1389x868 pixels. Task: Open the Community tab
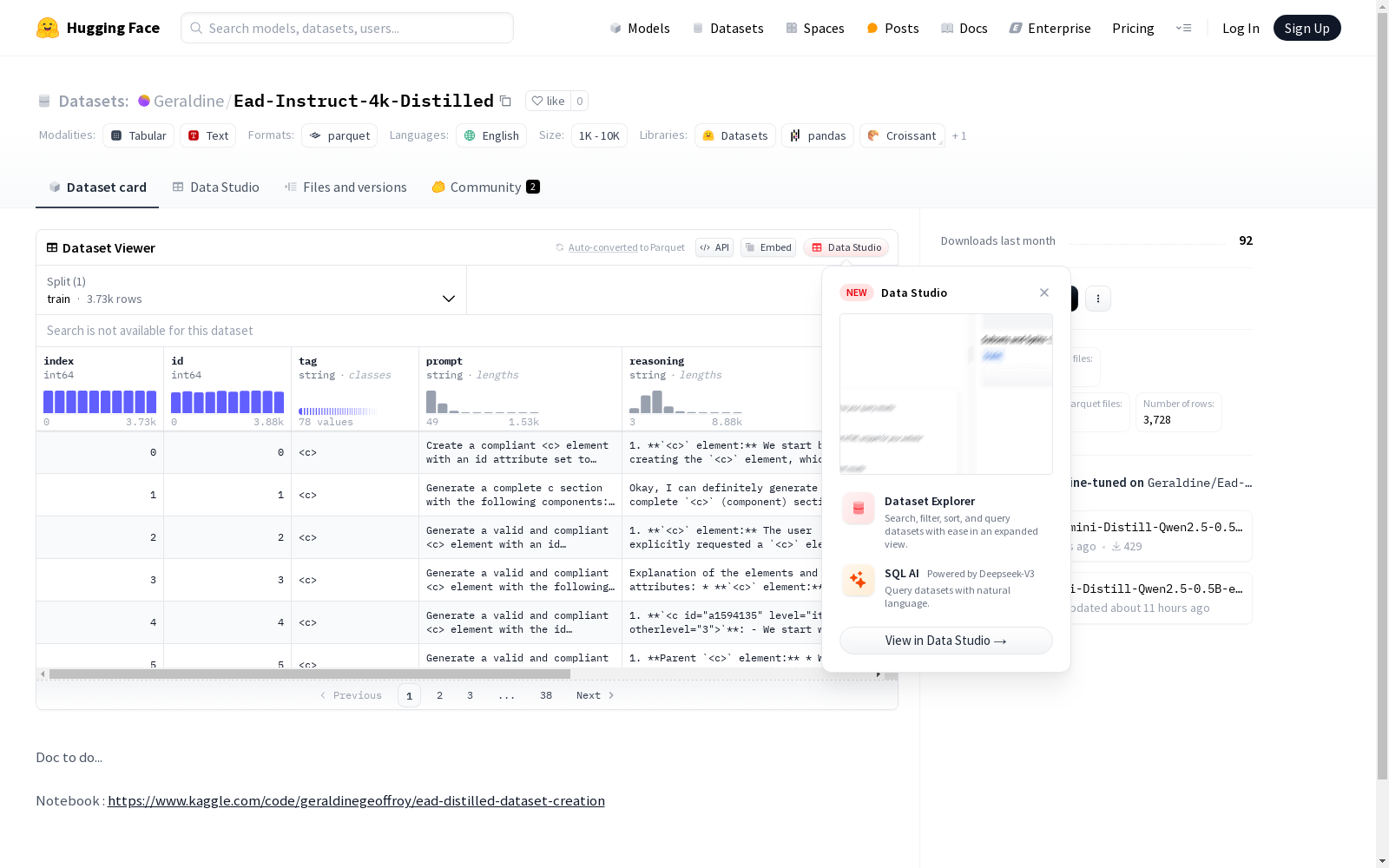[485, 187]
